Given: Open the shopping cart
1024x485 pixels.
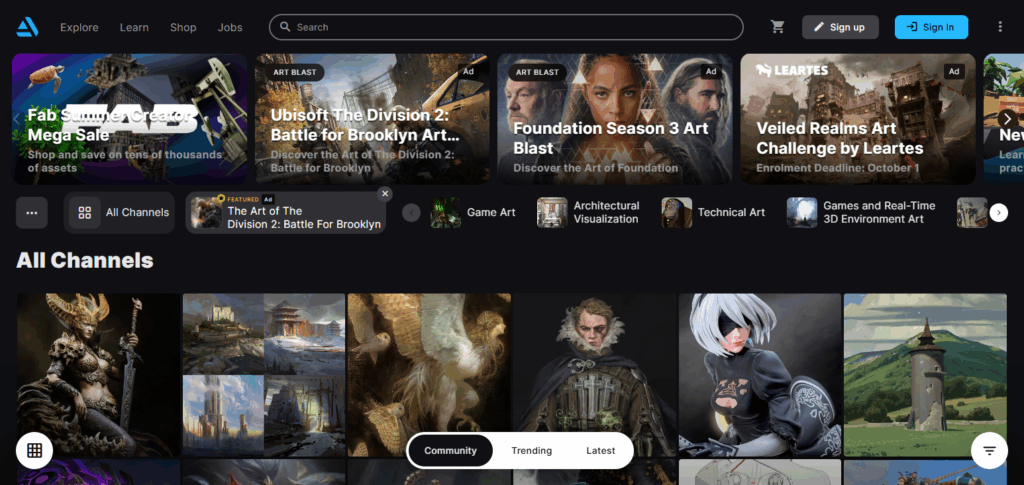Looking at the screenshot, I should coord(777,27).
